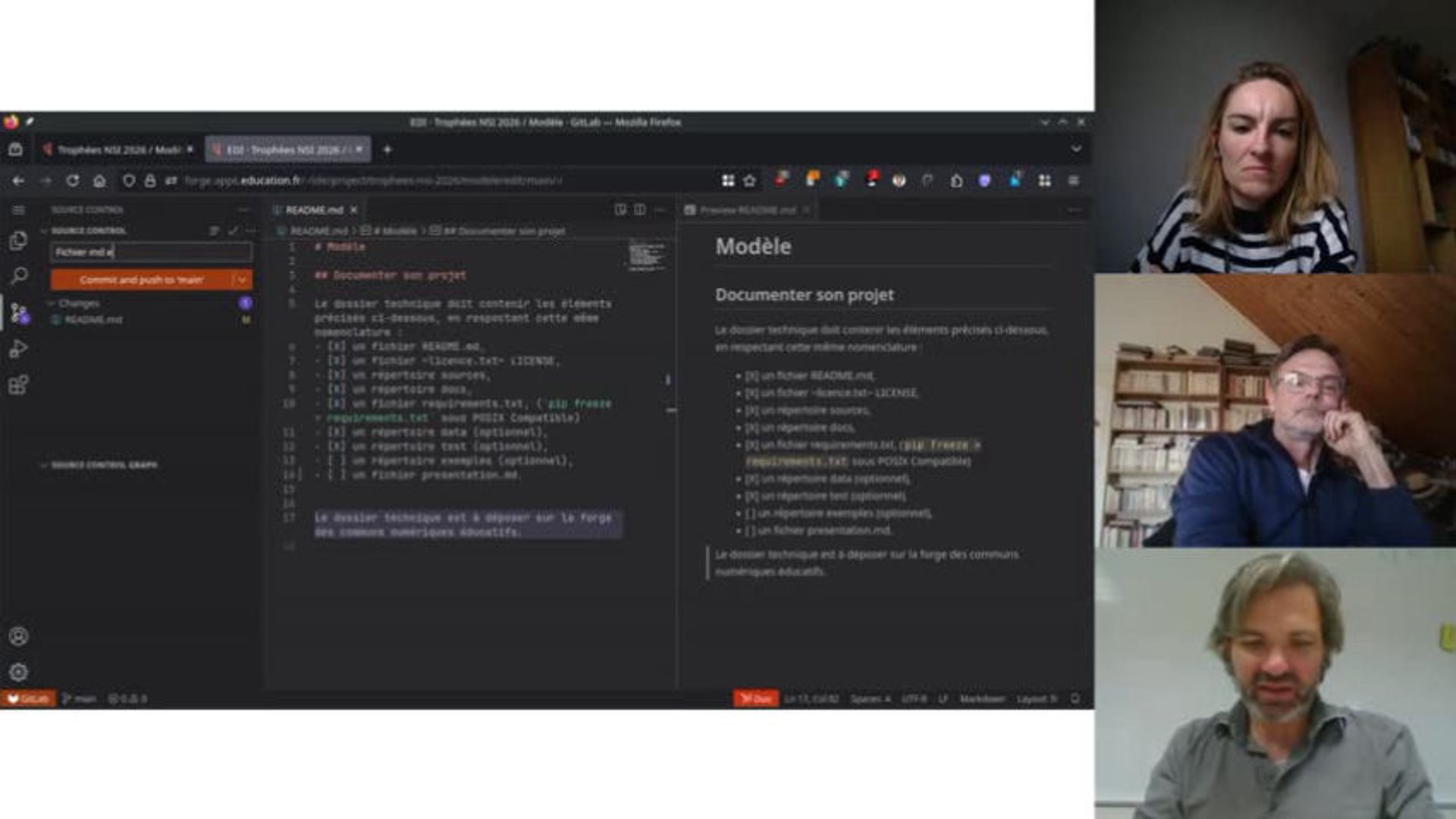Viewport: 1456px width, 819px height.
Task: Click the site lock icon in address bar
Action: 150,180
